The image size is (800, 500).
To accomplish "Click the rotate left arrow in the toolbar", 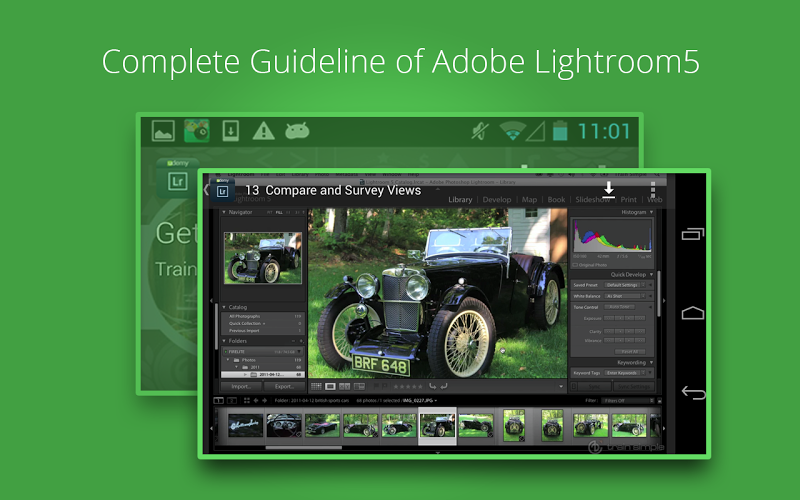I will coord(432,386).
